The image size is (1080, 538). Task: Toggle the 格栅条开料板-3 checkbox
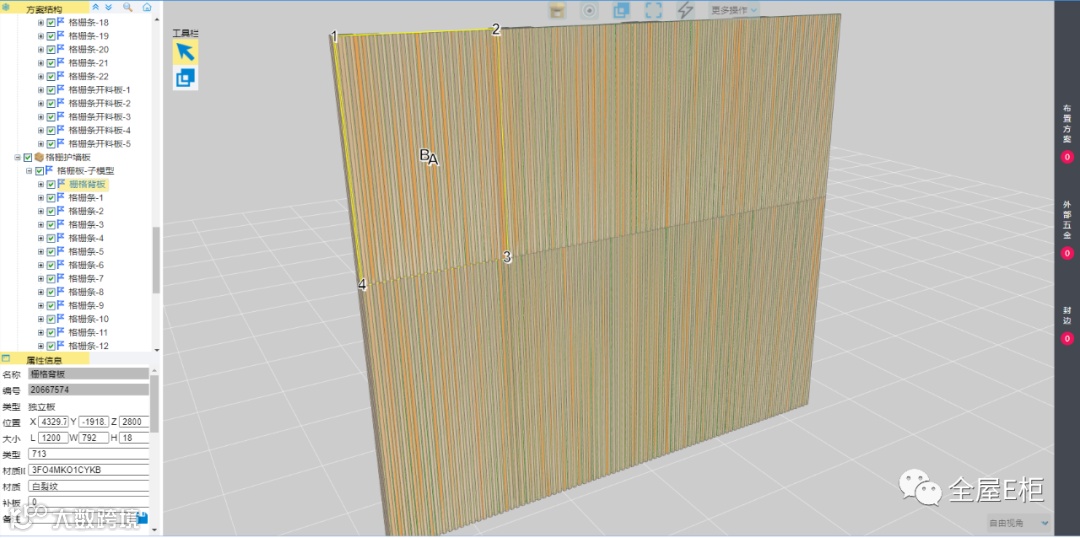[51, 116]
